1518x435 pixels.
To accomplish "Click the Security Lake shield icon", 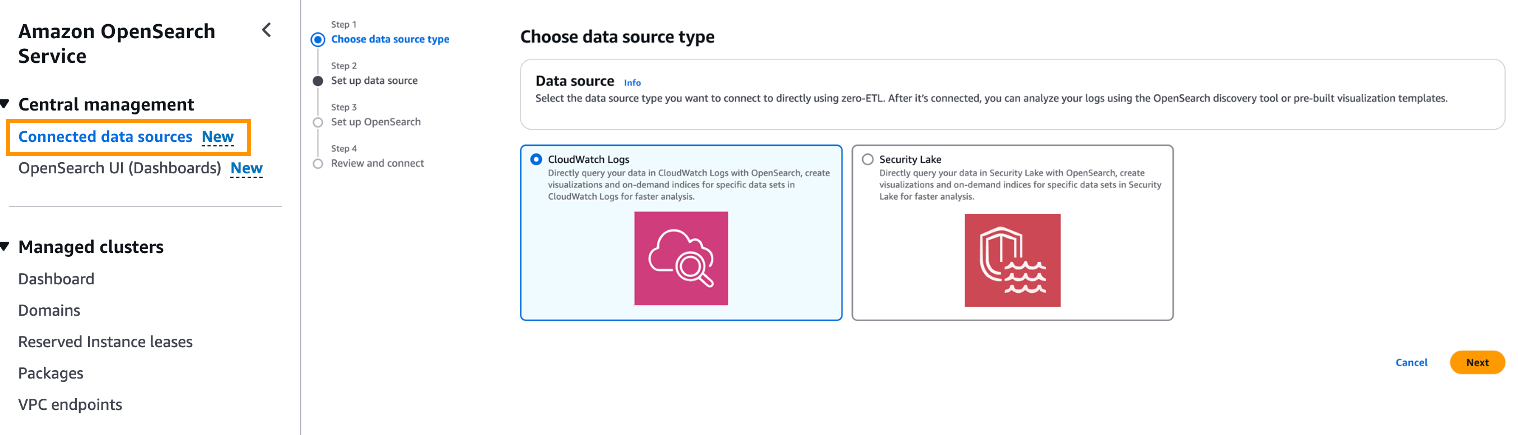I will (x=1012, y=260).
